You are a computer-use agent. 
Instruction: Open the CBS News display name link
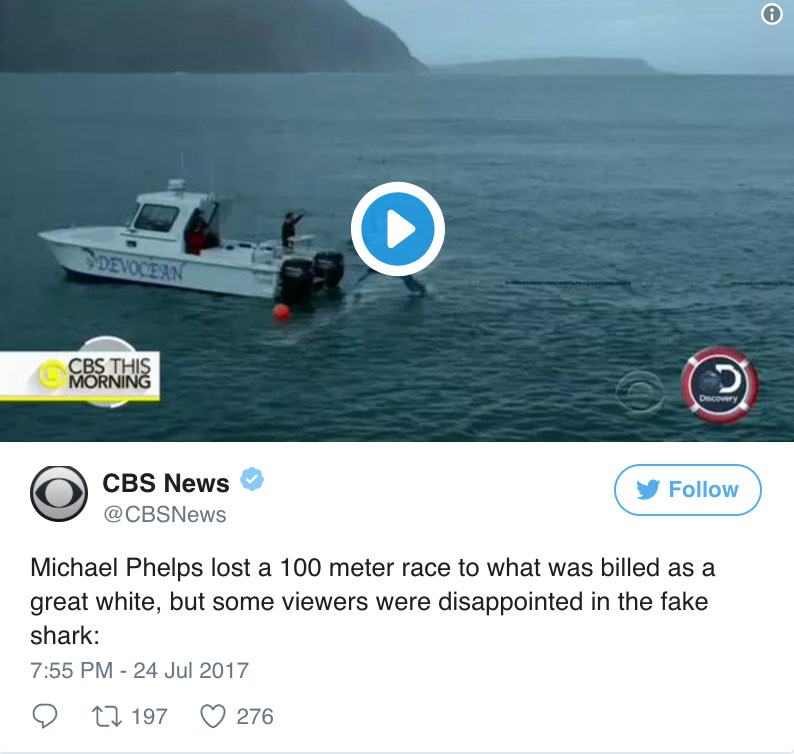[166, 482]
